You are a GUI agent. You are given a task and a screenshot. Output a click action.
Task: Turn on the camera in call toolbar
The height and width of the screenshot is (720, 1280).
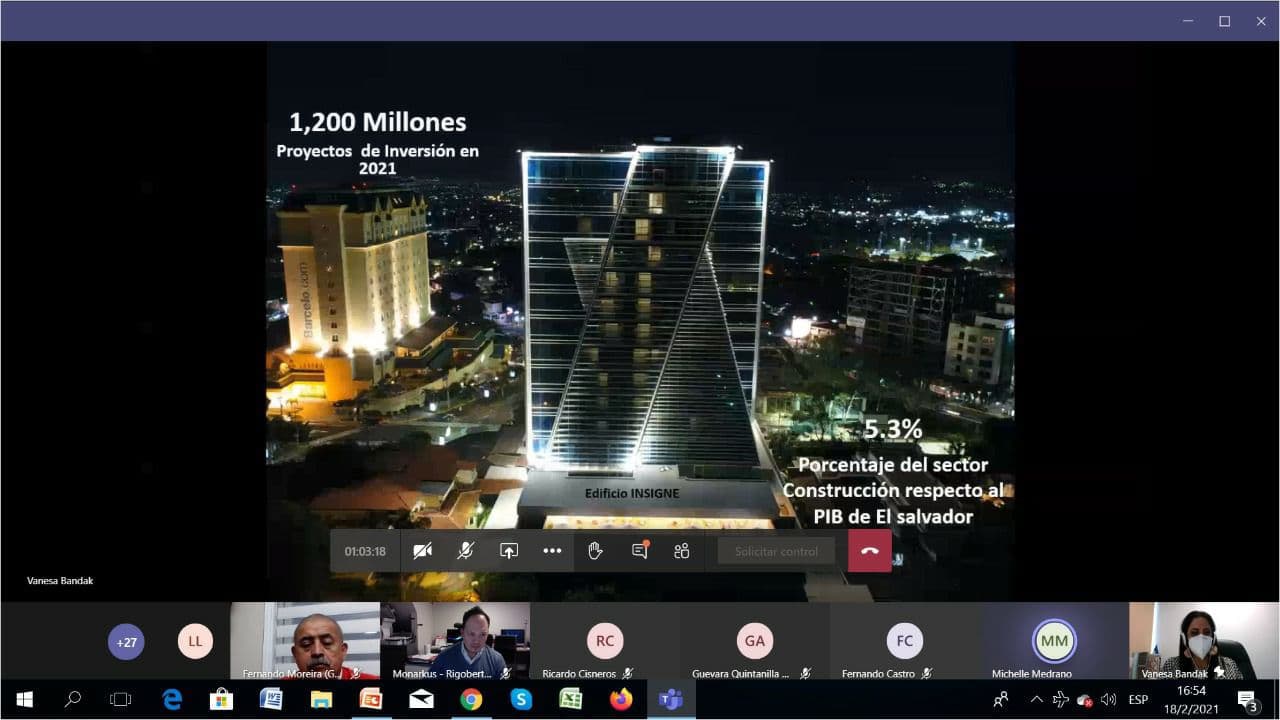click(x=422, y=551)
